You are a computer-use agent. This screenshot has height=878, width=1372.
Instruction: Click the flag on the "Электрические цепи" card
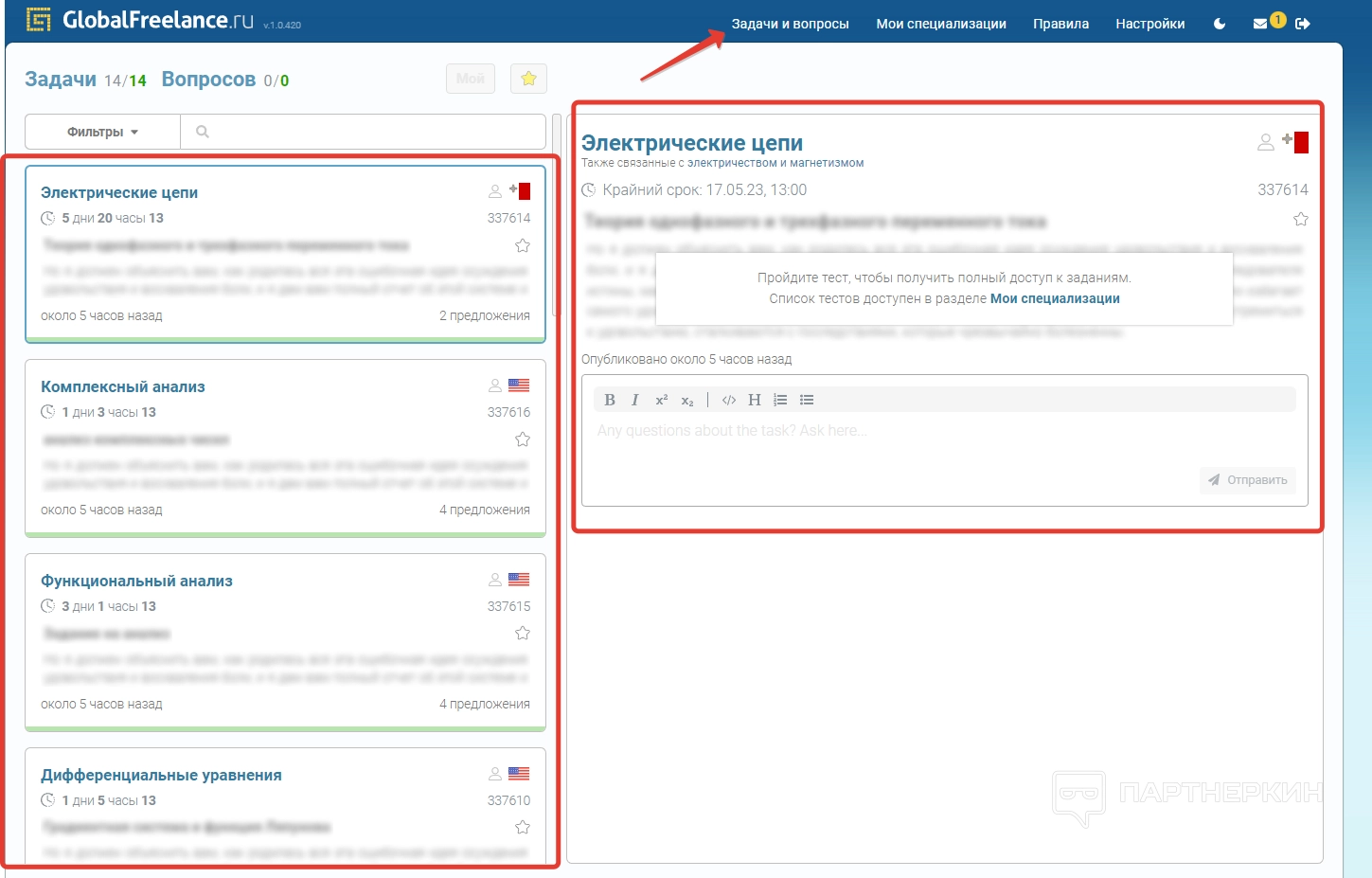520,191
